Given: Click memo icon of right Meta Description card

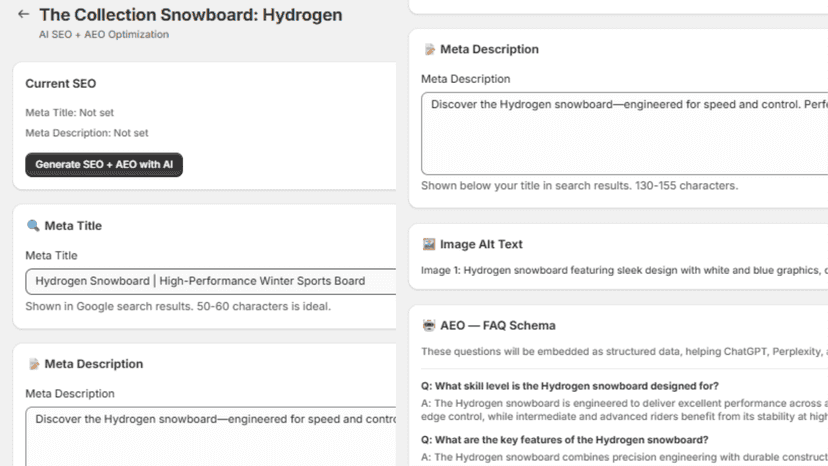Looking at the screenshot, I should (429, 49).
